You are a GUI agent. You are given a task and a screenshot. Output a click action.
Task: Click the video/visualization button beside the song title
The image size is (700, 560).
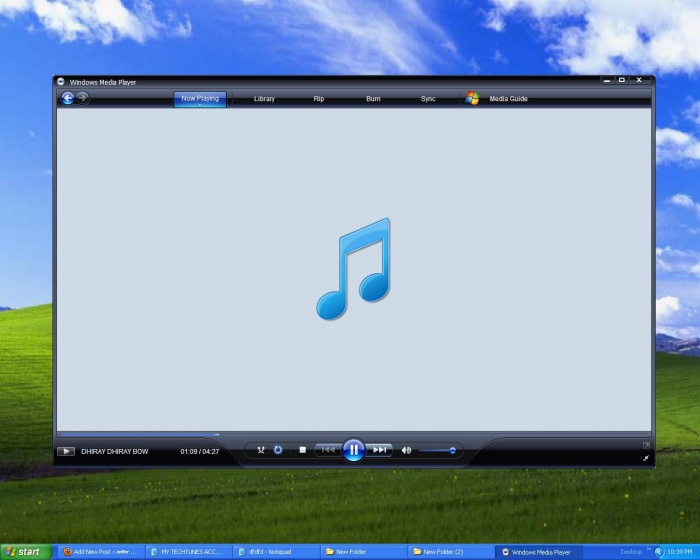(66, 451)
